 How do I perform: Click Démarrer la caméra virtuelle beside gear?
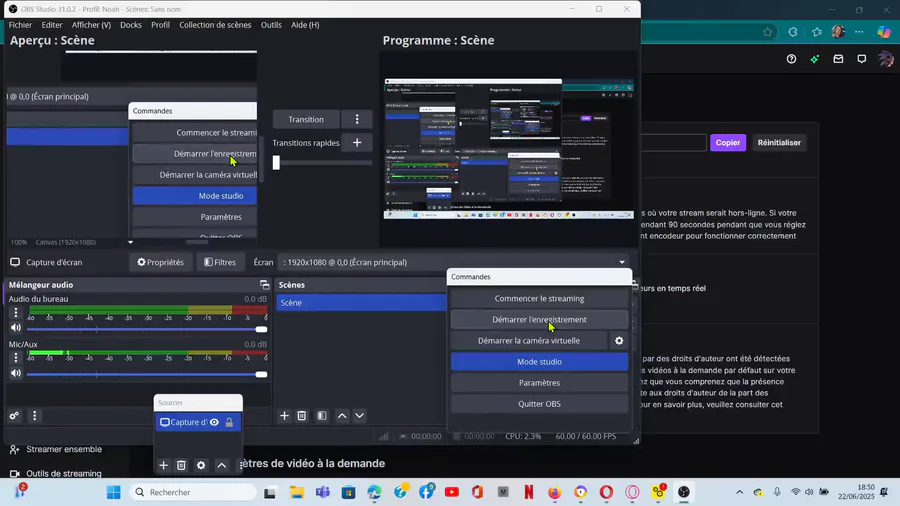tap(529, 341)
